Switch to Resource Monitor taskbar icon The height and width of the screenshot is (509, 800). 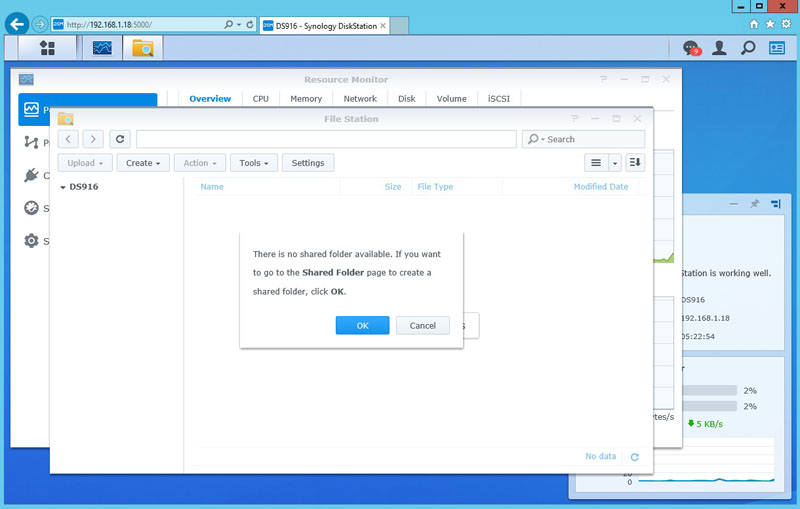[102, 48]
